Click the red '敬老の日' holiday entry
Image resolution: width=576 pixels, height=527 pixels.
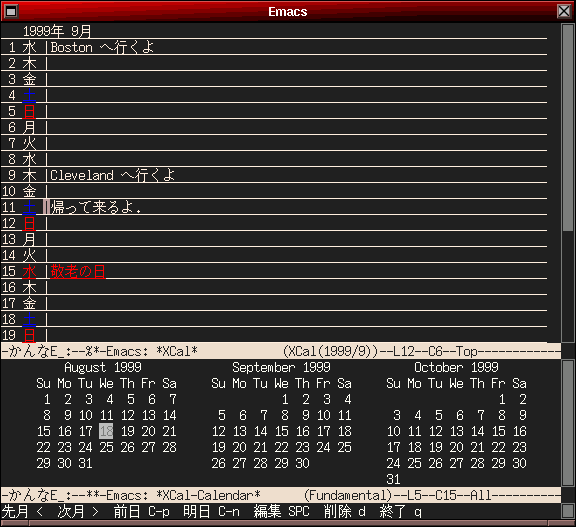point(78,271)
